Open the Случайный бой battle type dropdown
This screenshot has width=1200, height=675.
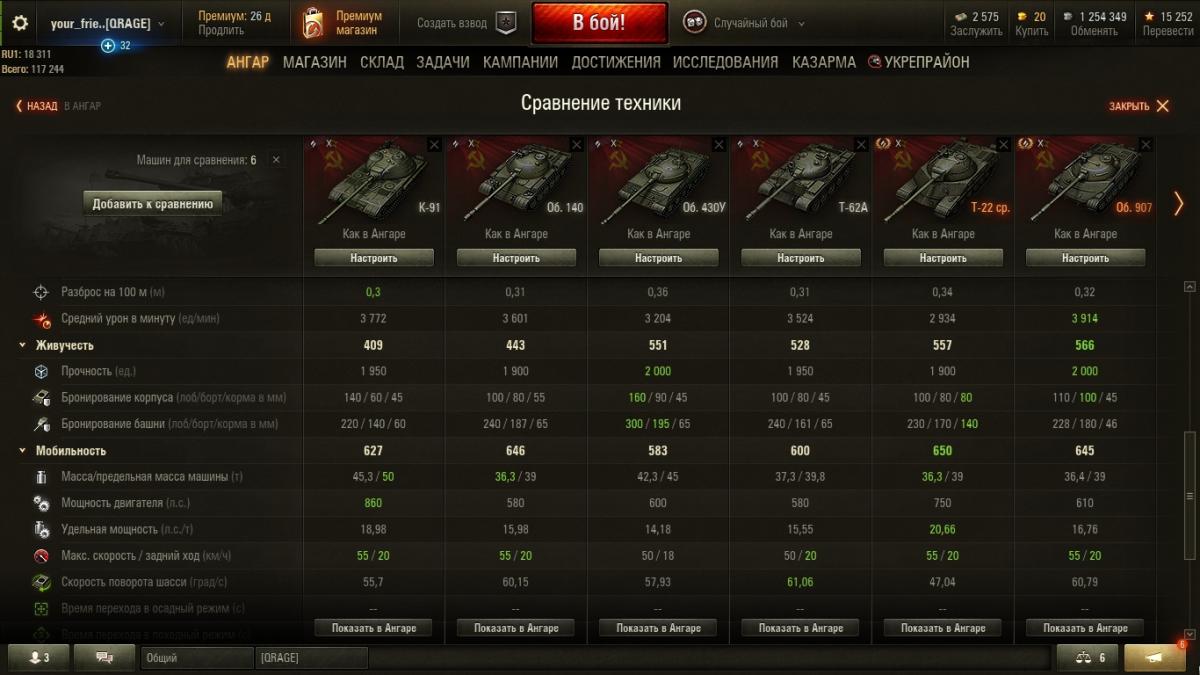(x=744, y=23)
